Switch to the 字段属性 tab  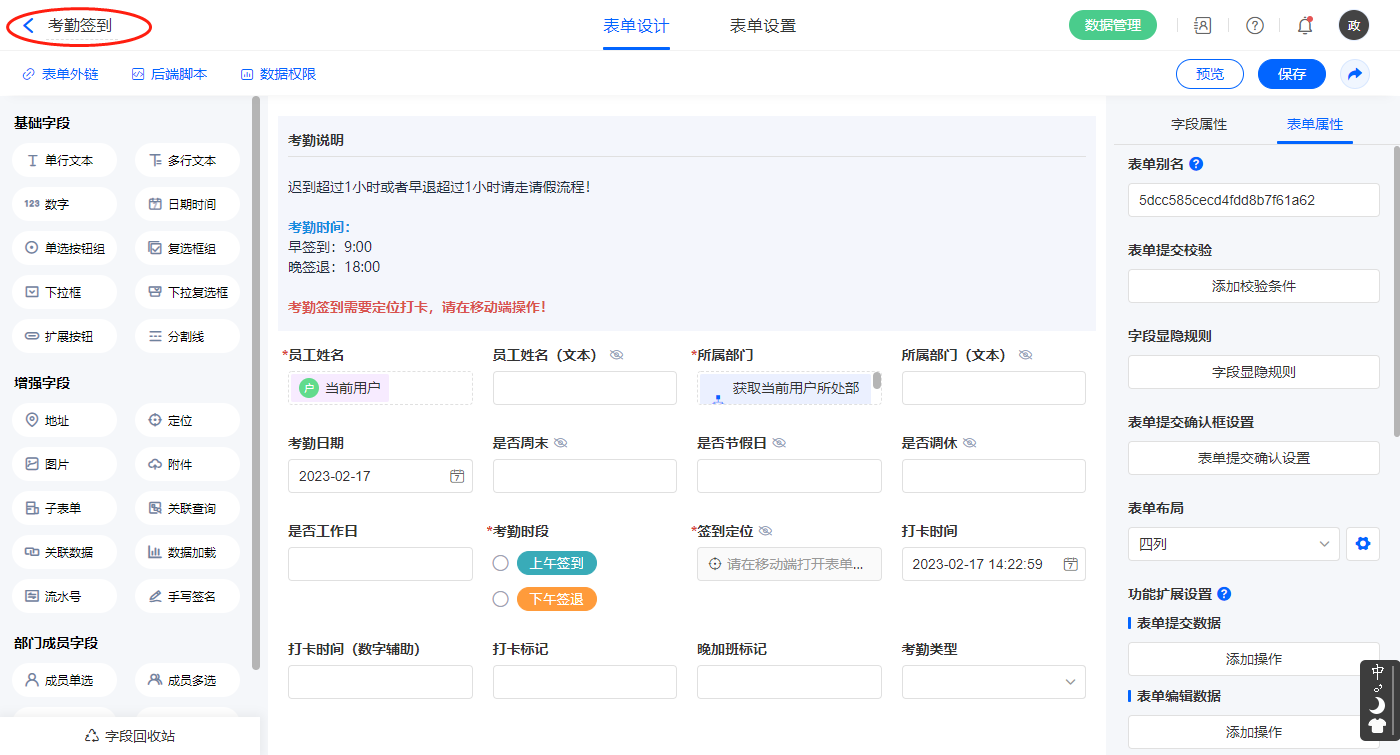[x=1198, y=124]
